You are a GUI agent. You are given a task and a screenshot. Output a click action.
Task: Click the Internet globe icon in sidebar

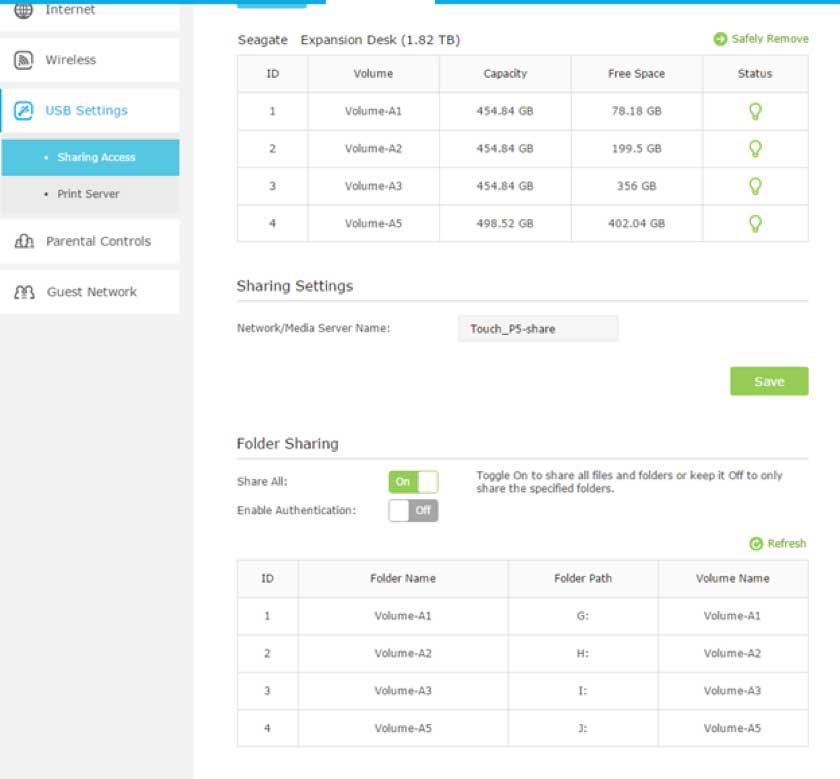coord(23,10)
